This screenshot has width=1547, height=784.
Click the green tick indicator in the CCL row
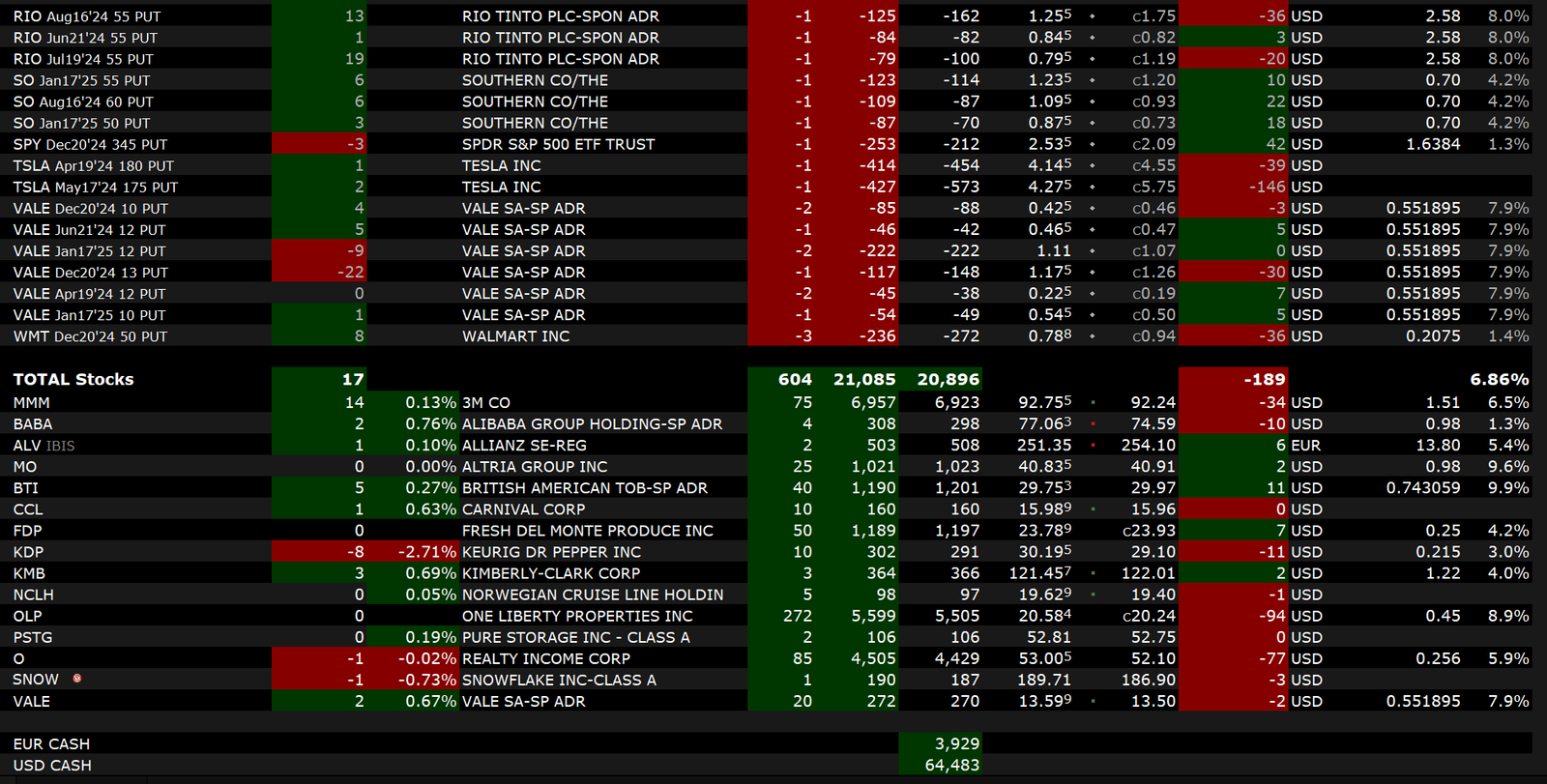tap(1094, 509)
